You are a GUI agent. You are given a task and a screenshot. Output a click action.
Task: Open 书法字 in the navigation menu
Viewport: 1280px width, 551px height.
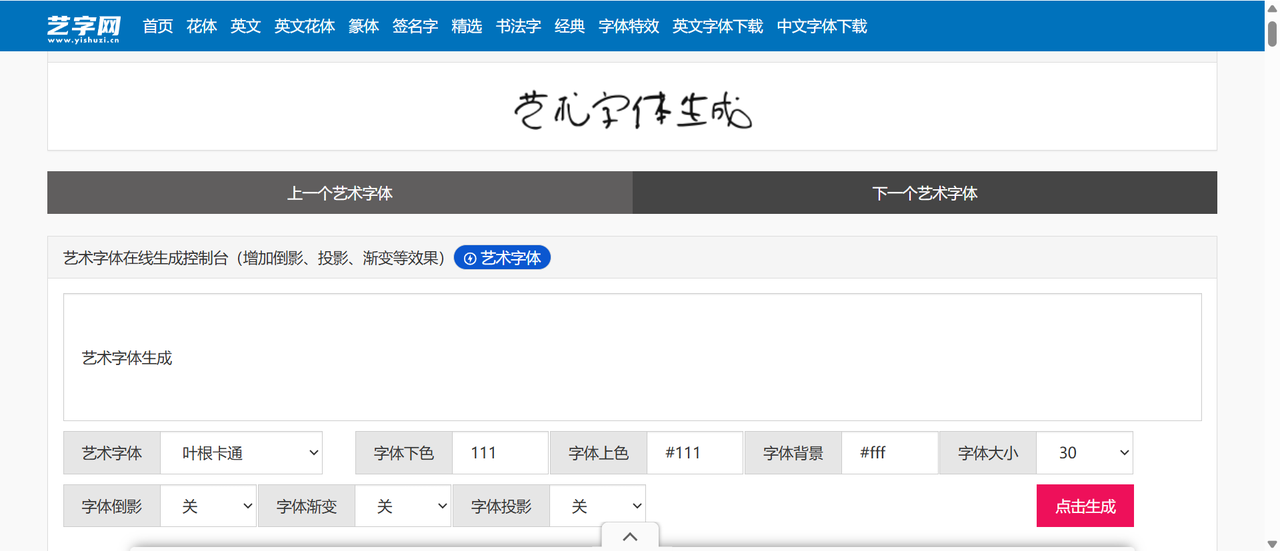518,26
